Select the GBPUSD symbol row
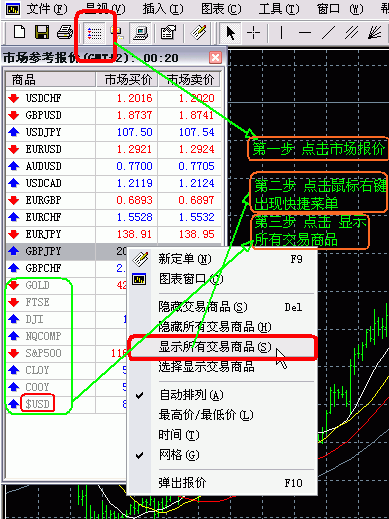 pos(113,115)
